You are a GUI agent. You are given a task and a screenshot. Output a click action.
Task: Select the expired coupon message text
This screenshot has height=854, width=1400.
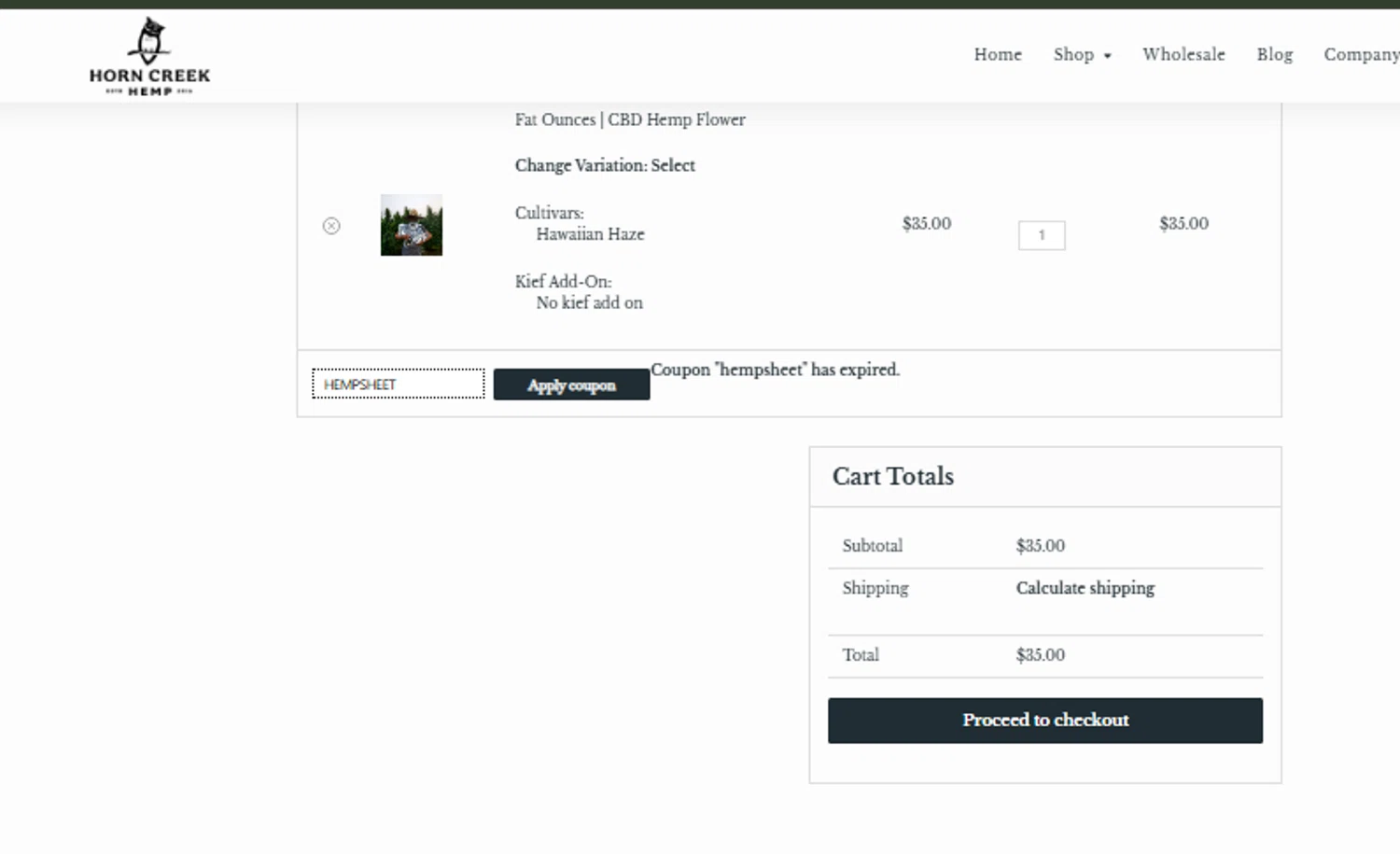pos(776,370)
